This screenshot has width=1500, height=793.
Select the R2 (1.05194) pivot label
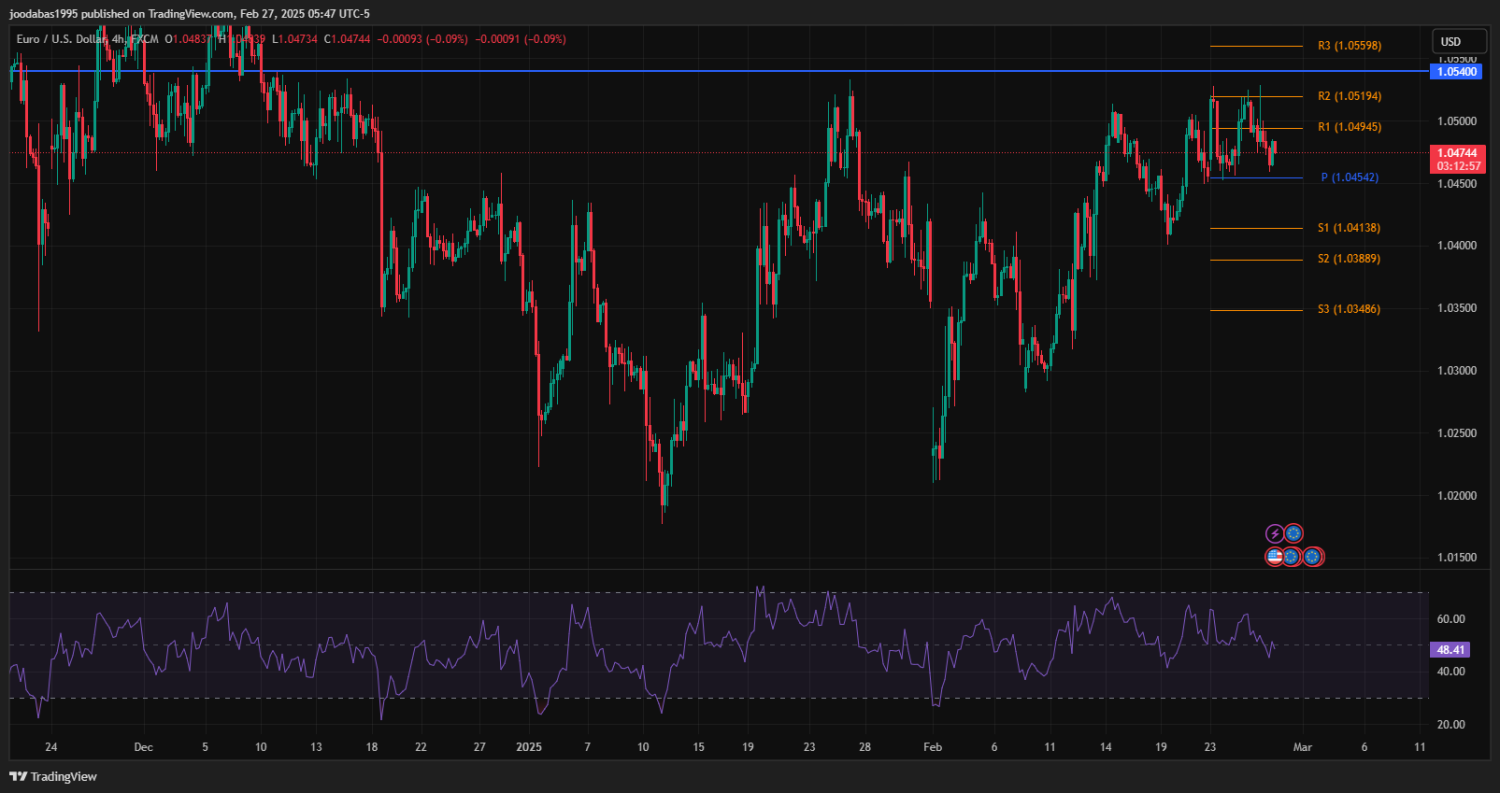(1349, 96)
